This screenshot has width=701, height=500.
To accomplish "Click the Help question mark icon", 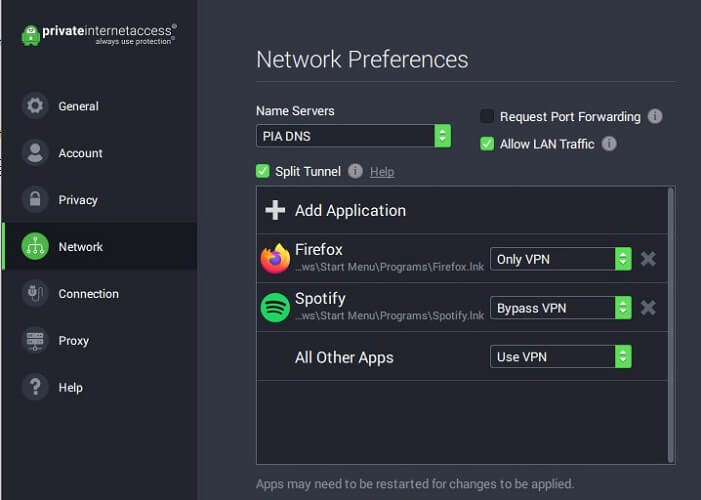I will click(35, 387).
